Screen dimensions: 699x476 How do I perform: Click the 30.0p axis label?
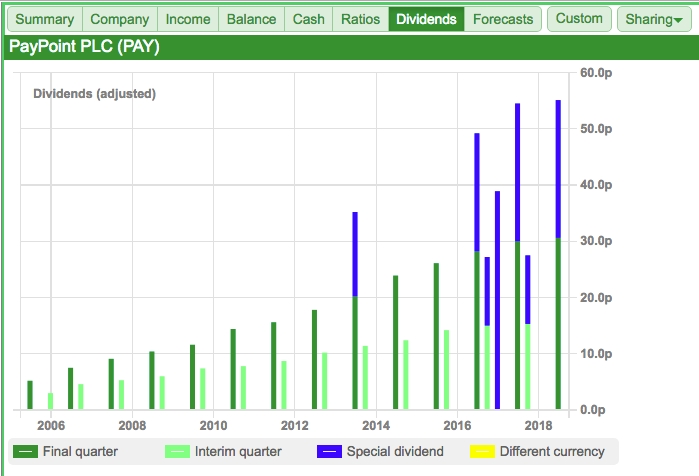point(596,241)
